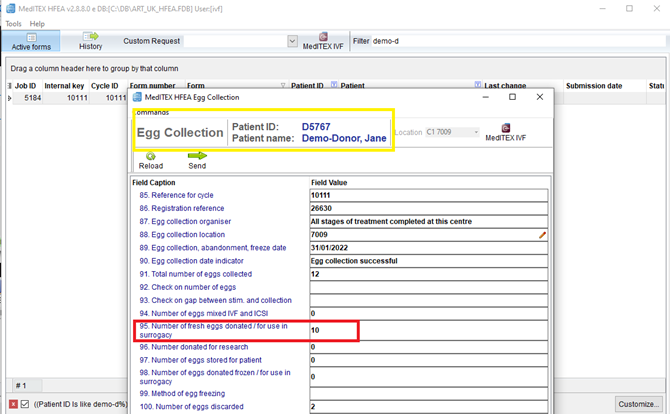Sort by Cycle ID column header
This screenshot has width=670, height=414.
pos(105,86)
